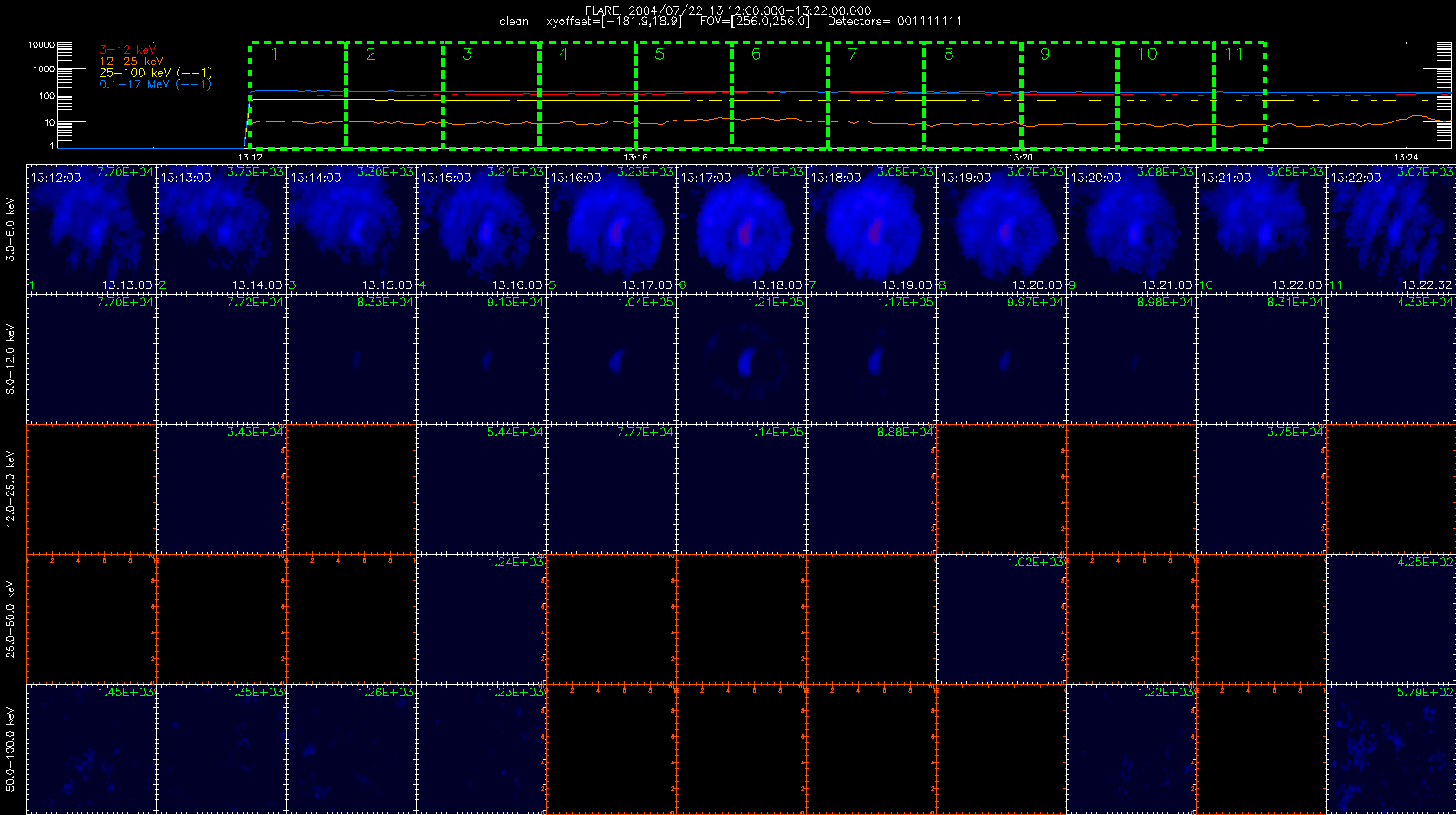Open the 3-6 keV image with peak 3.30E+03
The height and width of the screenshot is (815, 1456).
coord(351,229)
